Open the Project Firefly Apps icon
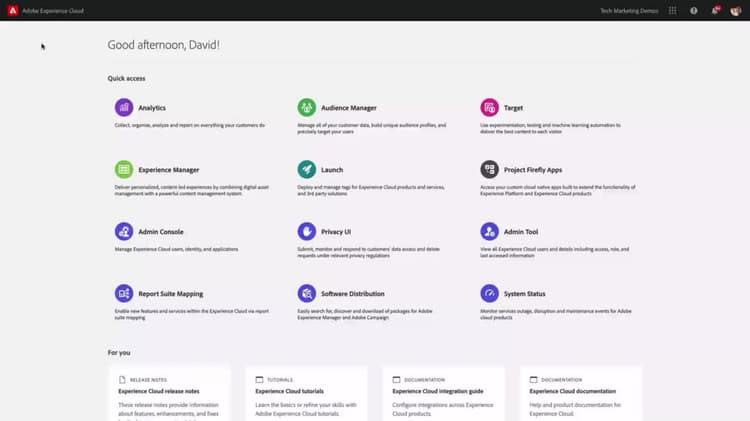Image resolution: width=750 pixels, height=421 pixels. point(489,169)
